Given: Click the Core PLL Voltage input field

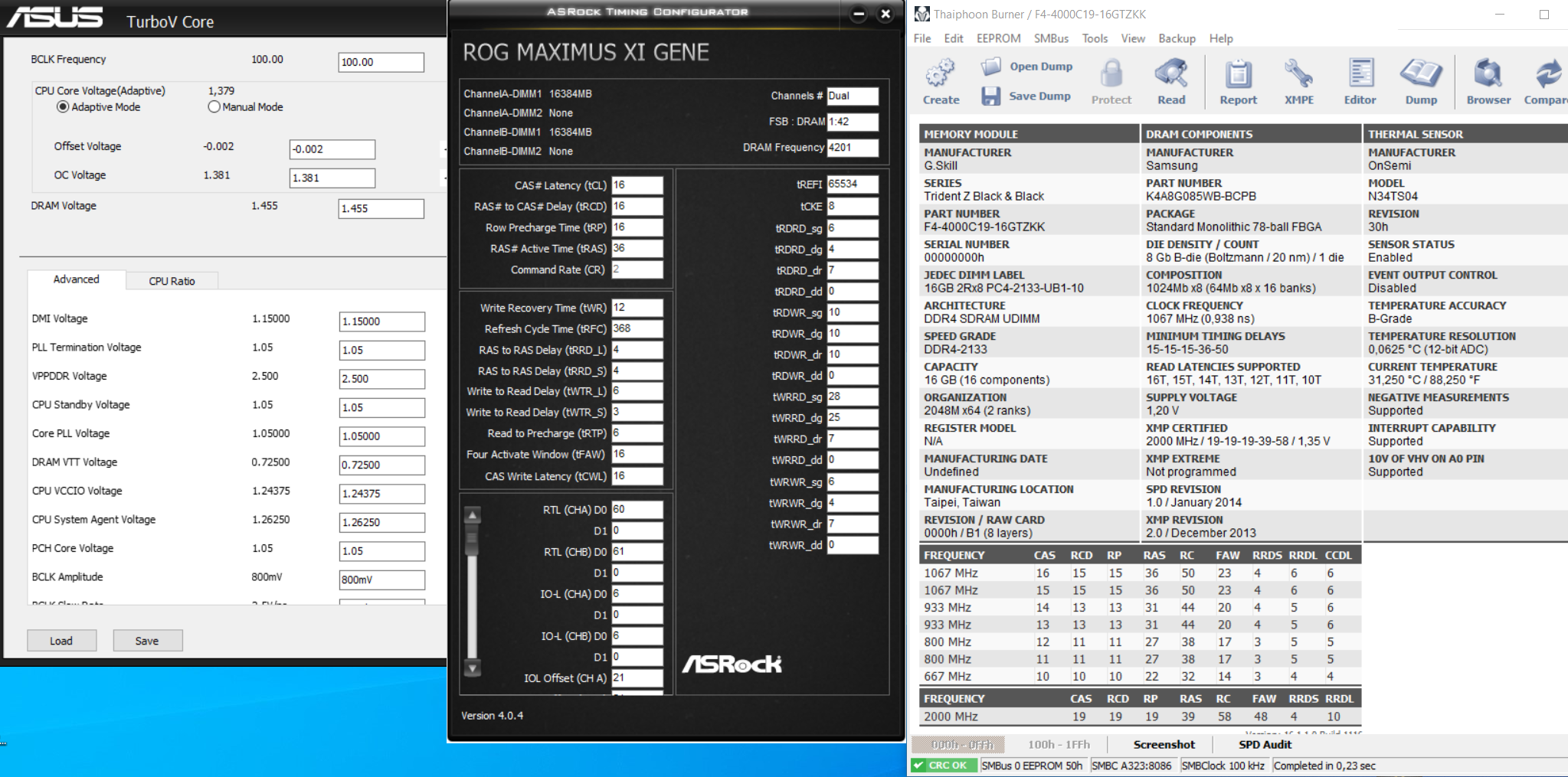Looking at the screenshot, I should click(x=382, y=436).
